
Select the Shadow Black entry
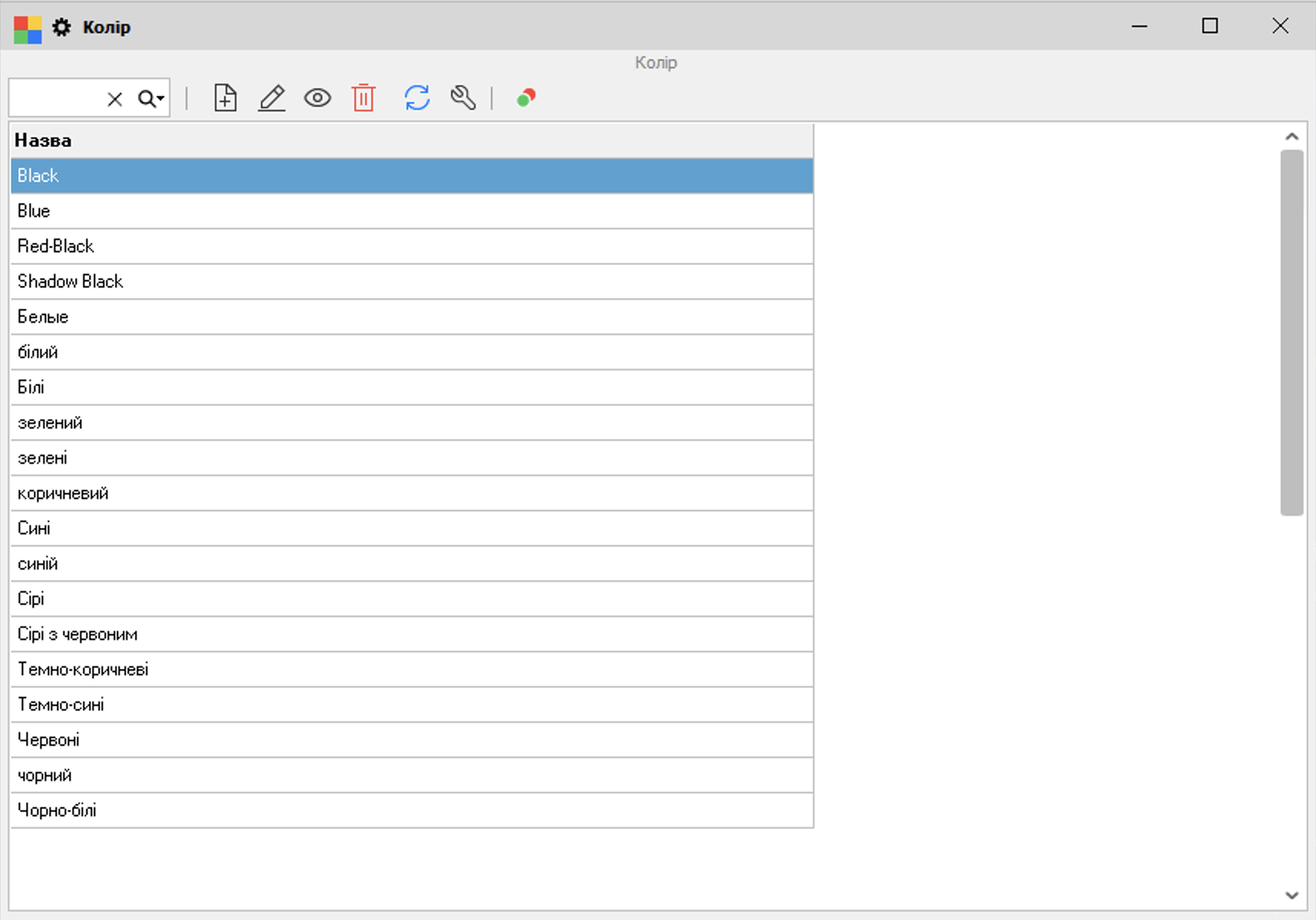coord(411,281)
